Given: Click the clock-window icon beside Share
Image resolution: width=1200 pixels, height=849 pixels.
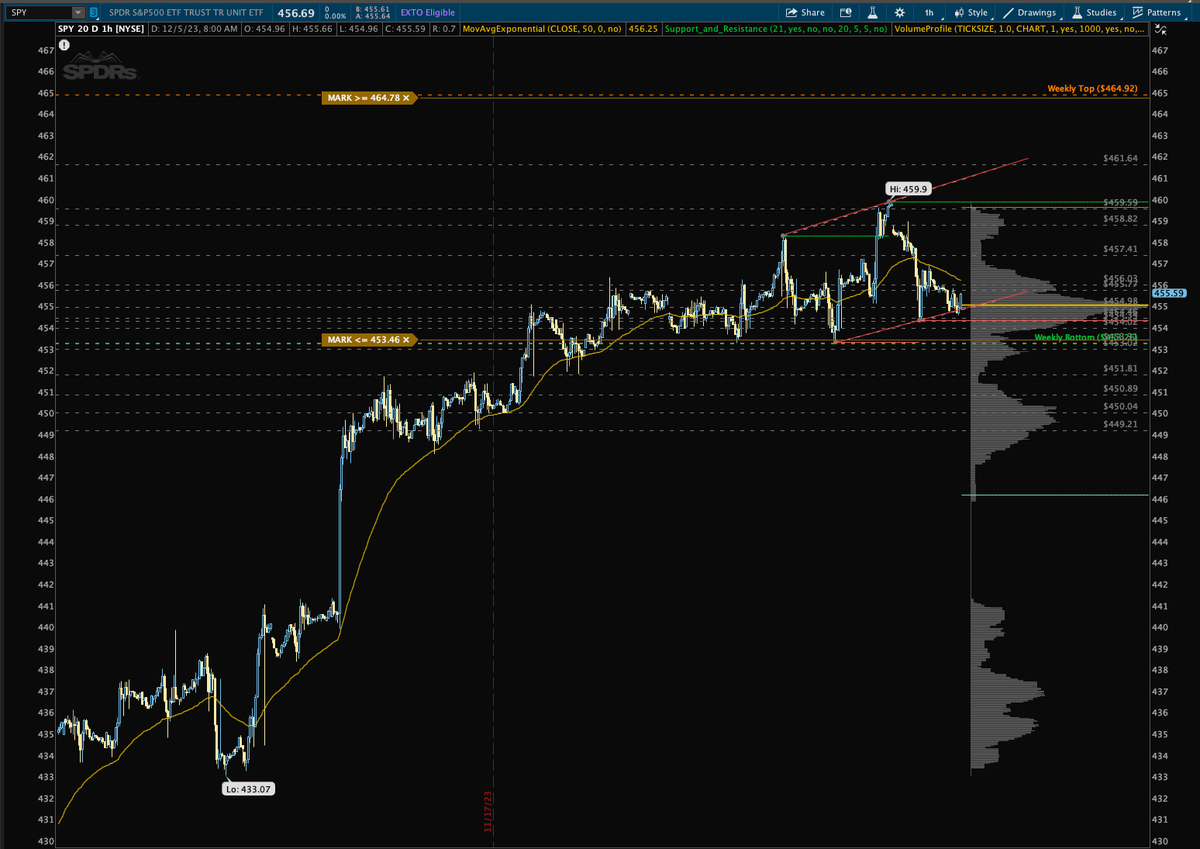Looking at the screenshot, I should tap(845, 12).
